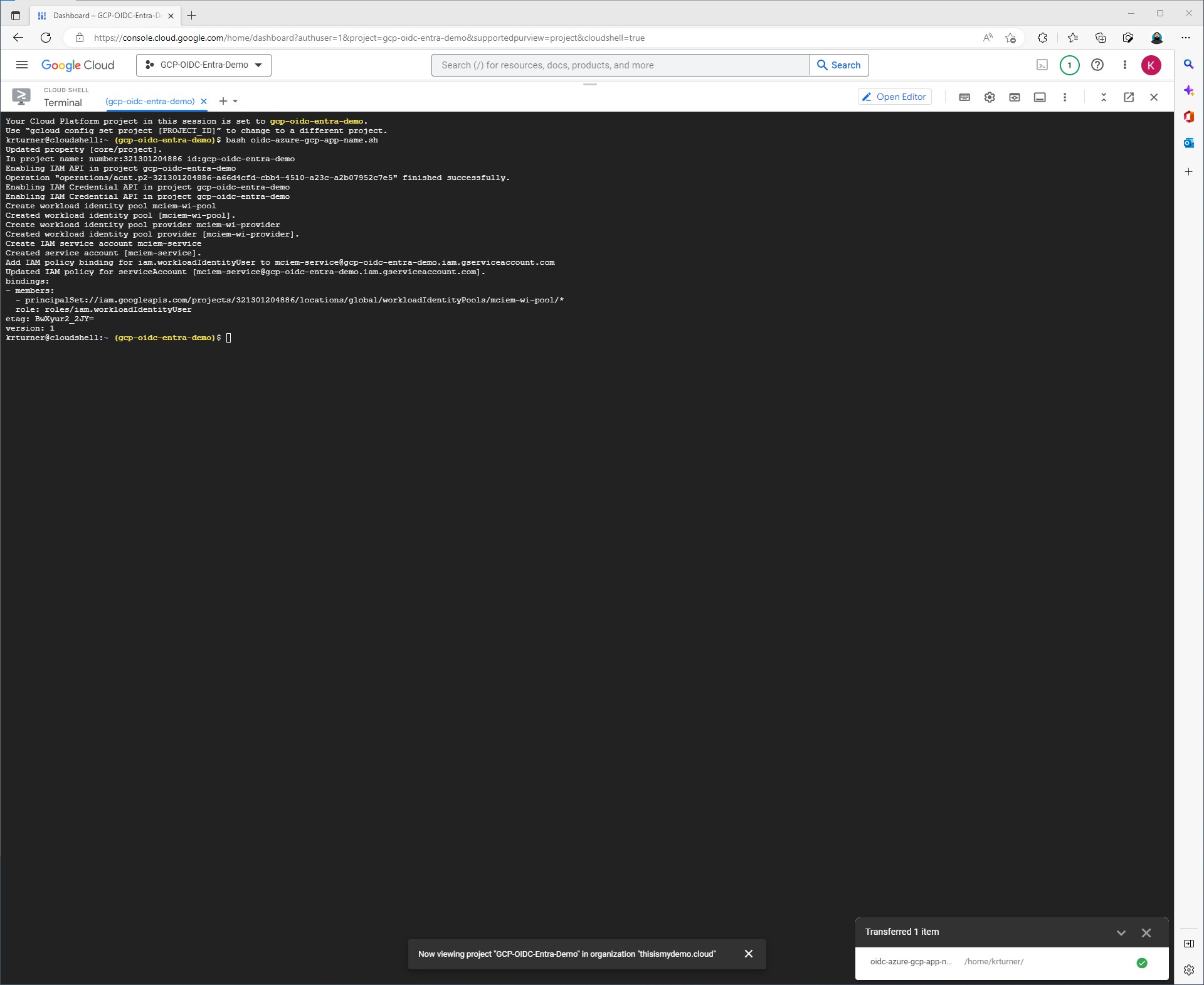Collapse the Cloud Shell panel with the minimize arrows
Screen dimensions: 1204x985
1104,97
